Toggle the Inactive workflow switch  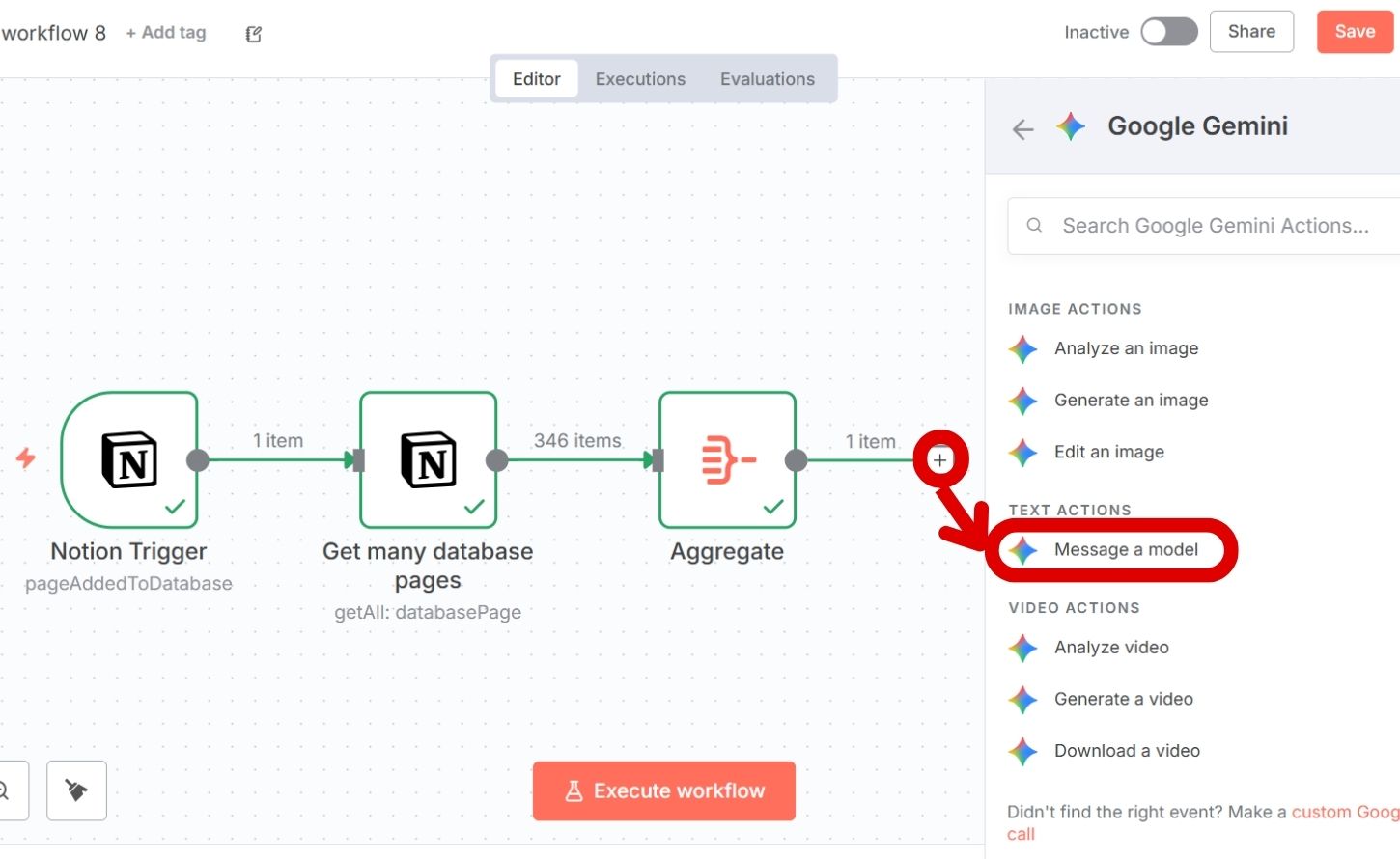click(1168, 32)
